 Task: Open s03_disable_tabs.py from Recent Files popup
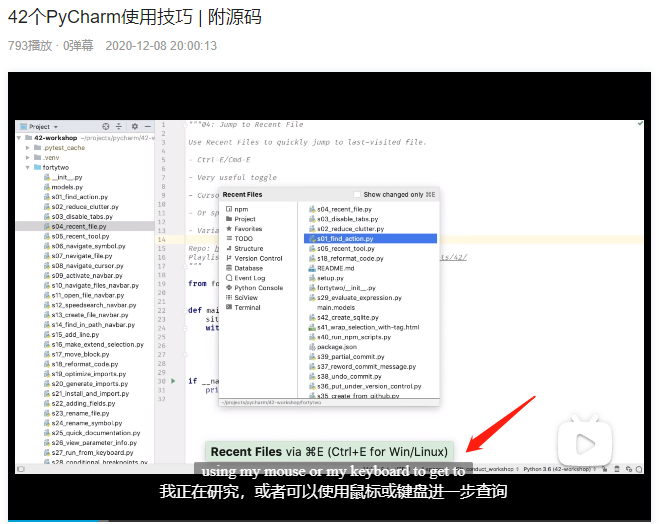tap(343, 219)
